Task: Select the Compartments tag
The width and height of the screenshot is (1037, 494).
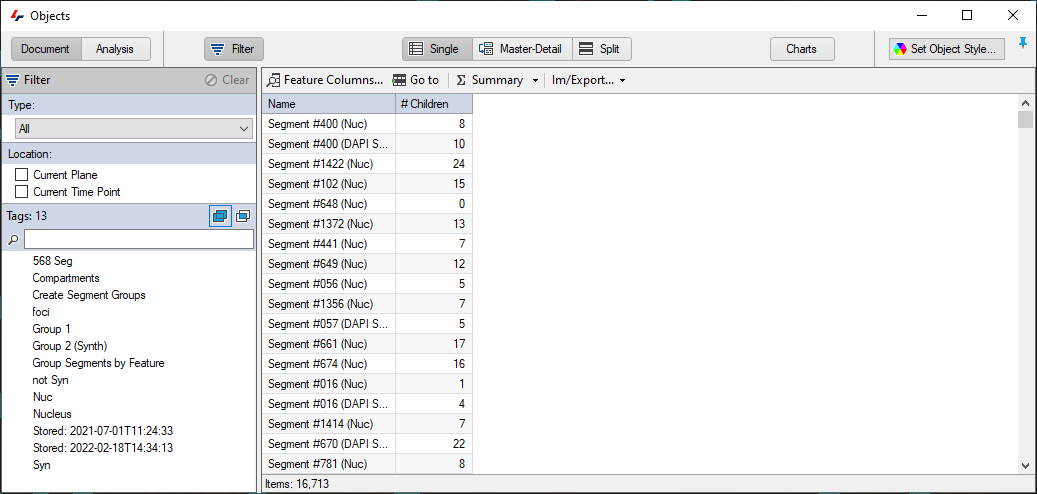Action: coord(66,278)
